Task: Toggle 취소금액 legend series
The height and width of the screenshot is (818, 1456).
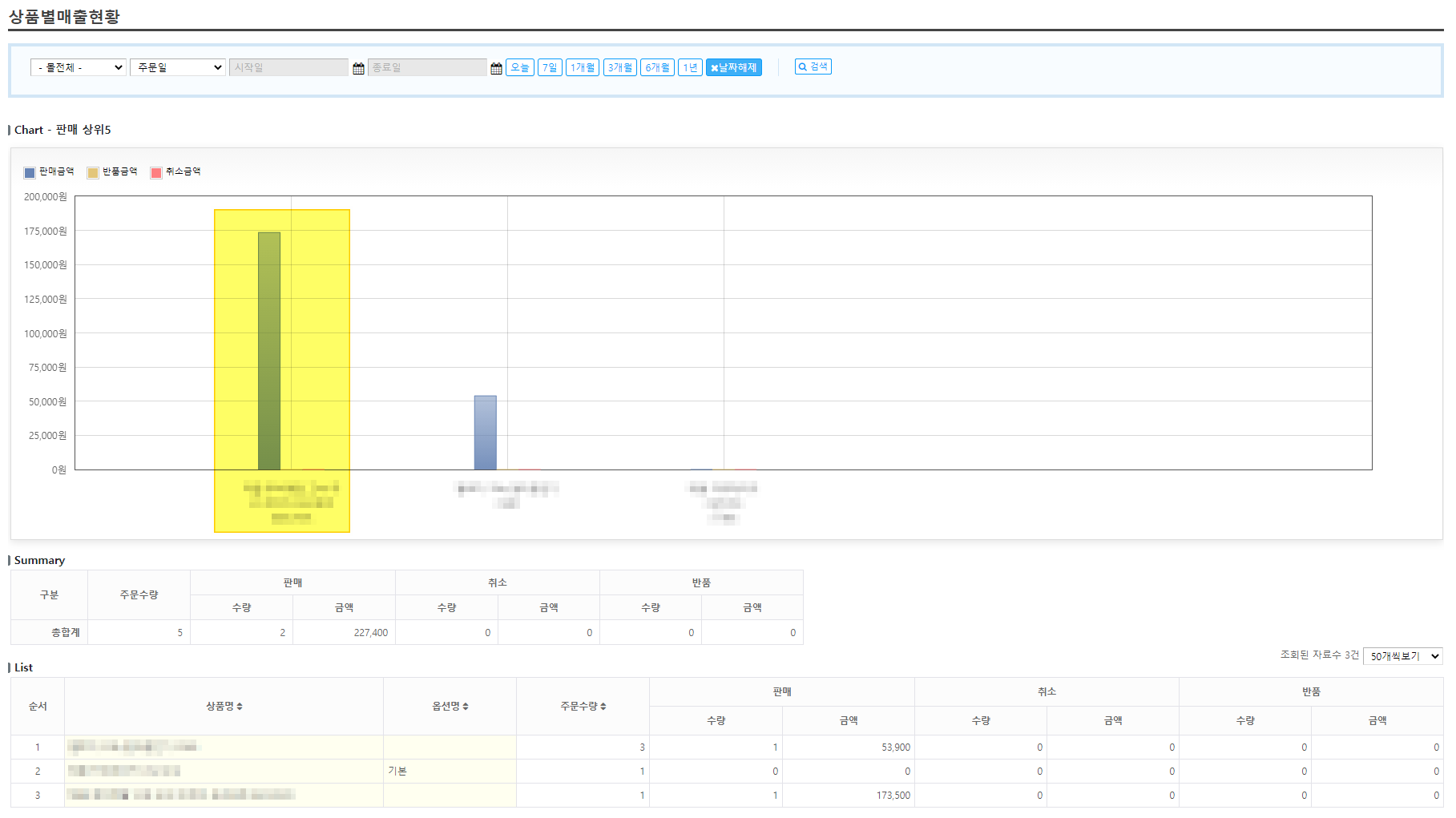Action: [x=175, y=172]
